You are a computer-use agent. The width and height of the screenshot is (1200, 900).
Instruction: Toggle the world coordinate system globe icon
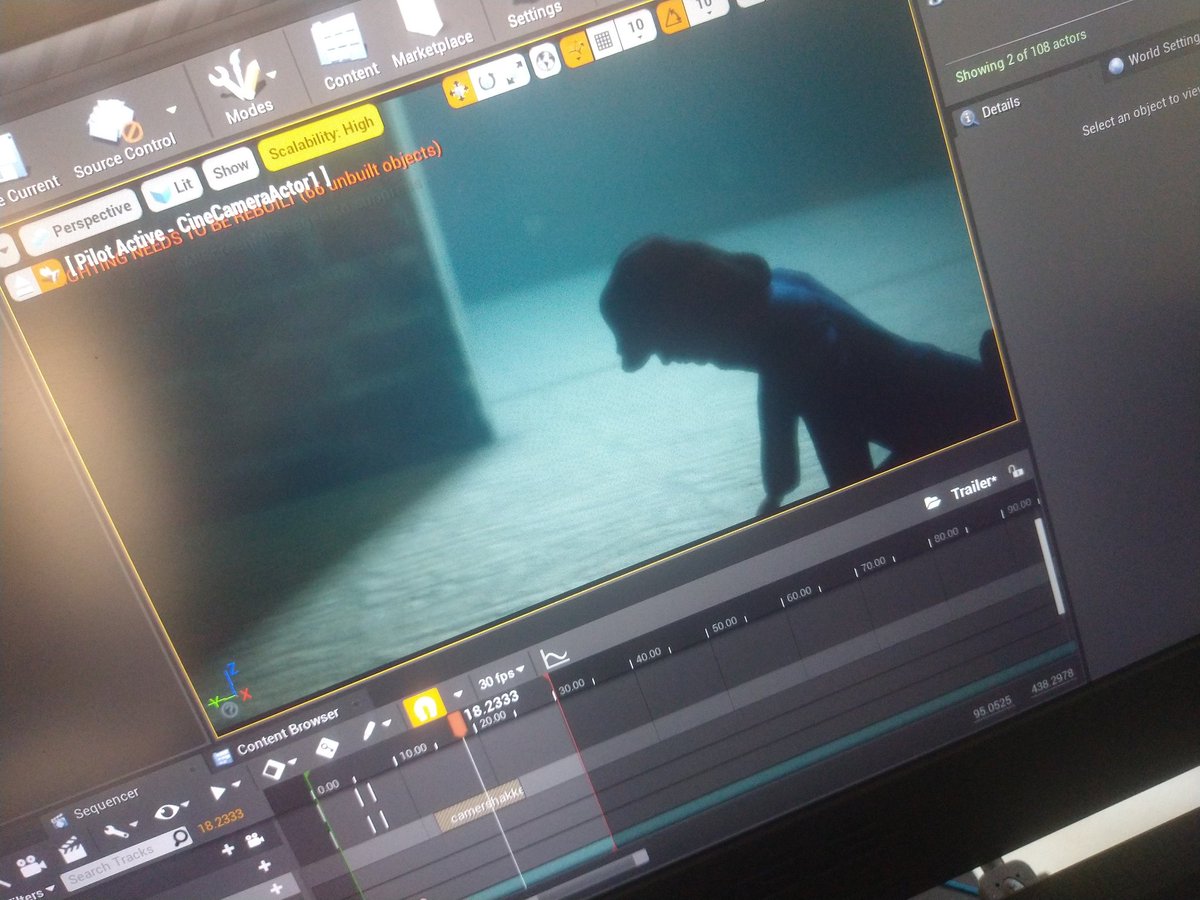(x=547, y=61)
